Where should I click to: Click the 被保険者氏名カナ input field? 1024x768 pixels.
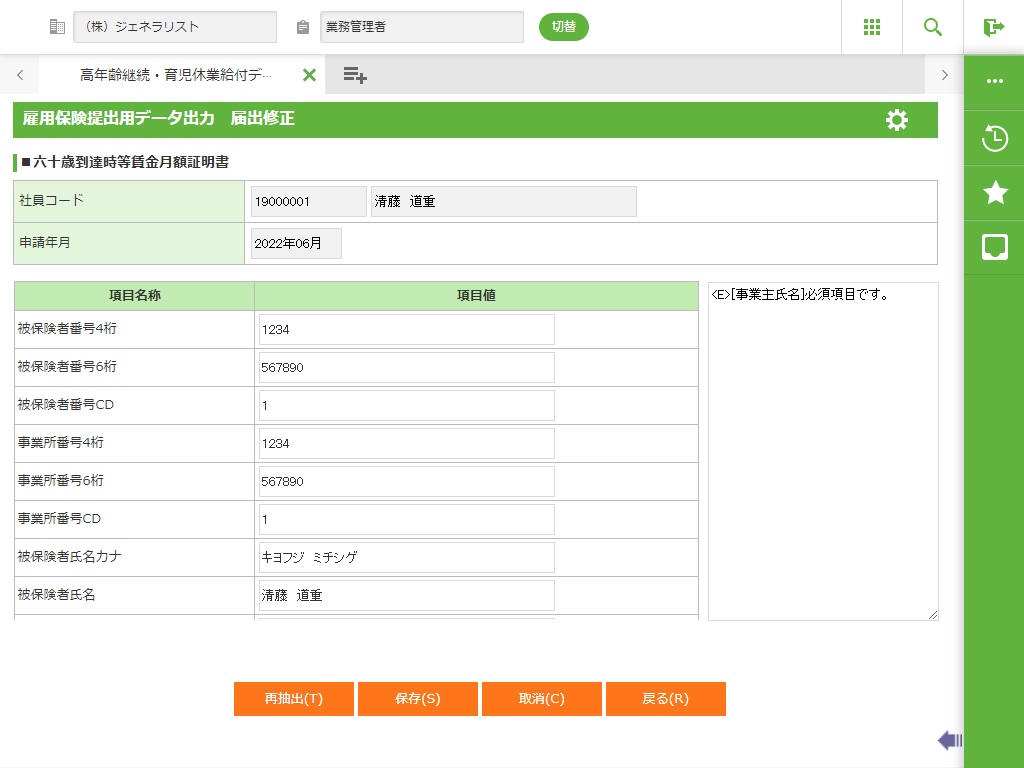pos(406,557)
